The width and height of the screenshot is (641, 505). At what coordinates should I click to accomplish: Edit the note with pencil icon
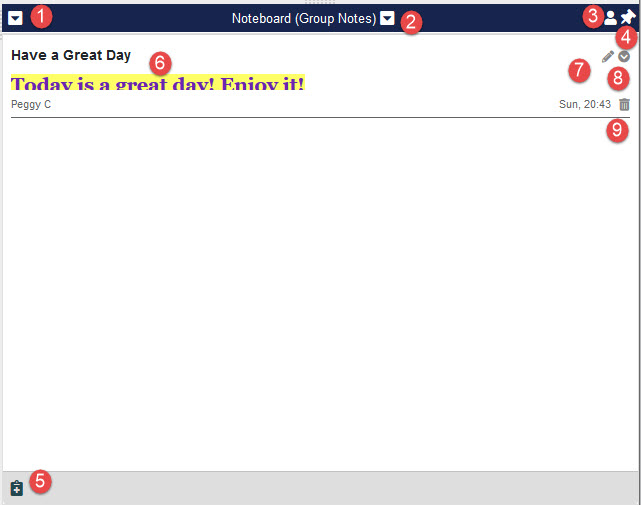(x=608, y=57)
